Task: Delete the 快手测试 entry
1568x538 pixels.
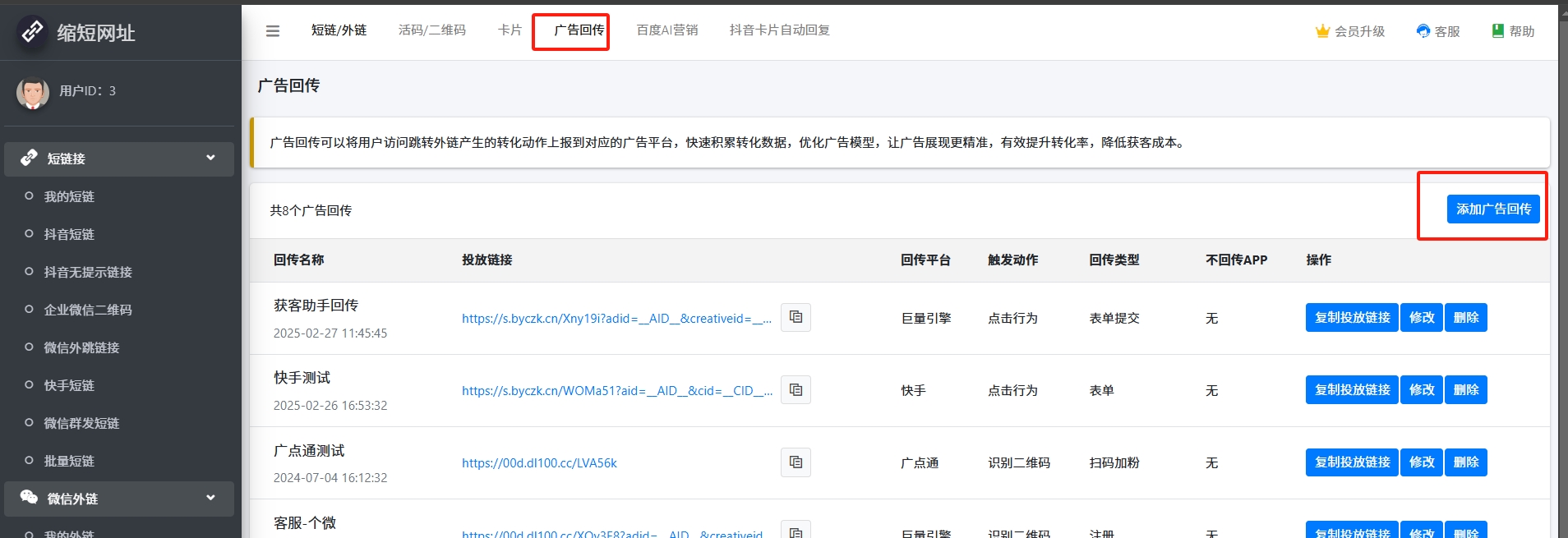Action: (x=1465, y=390)
